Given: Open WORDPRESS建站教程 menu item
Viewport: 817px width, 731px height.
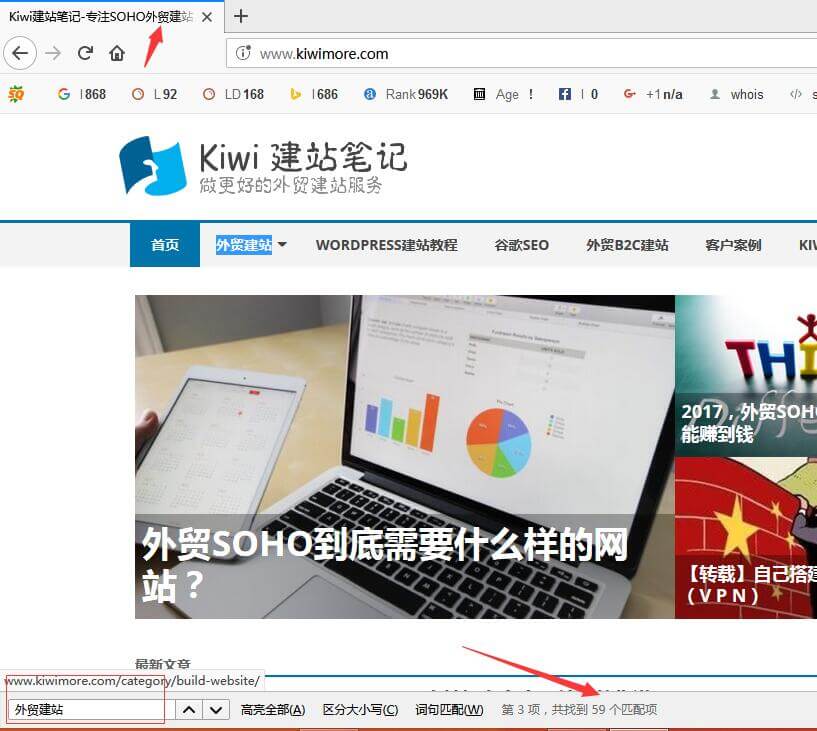Looking at the screenshot, I should pos(387,245).
